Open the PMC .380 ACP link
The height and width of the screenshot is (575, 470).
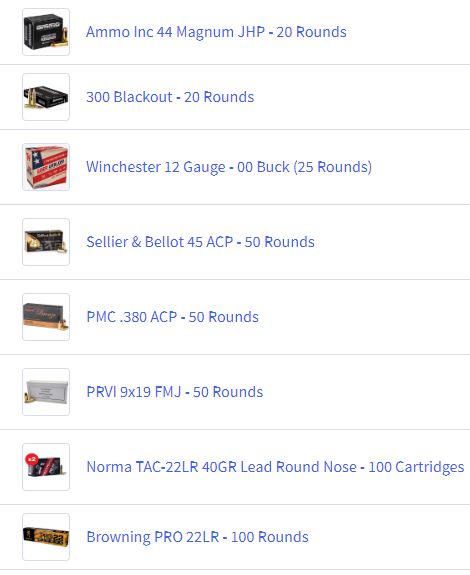click(173, 317)
